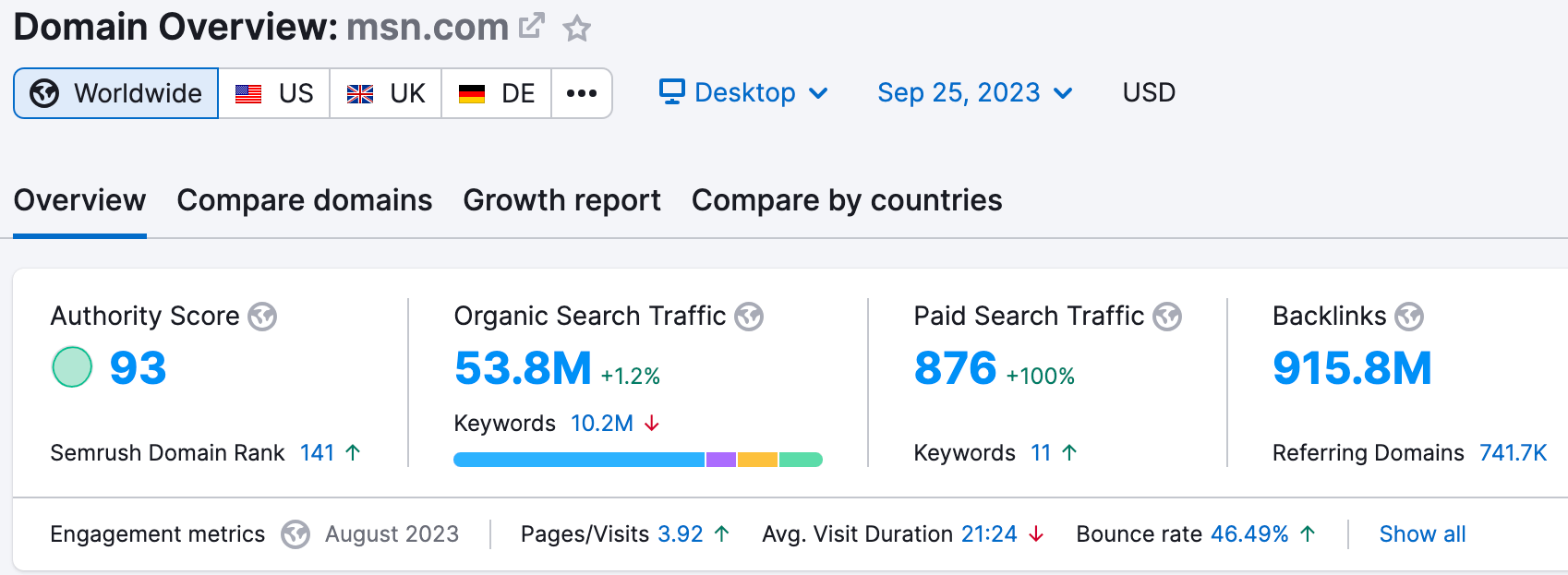Click up arrow next to paid keywords 11
This screenshot has height=575, width=1568.
click(x=1069, y=452)
